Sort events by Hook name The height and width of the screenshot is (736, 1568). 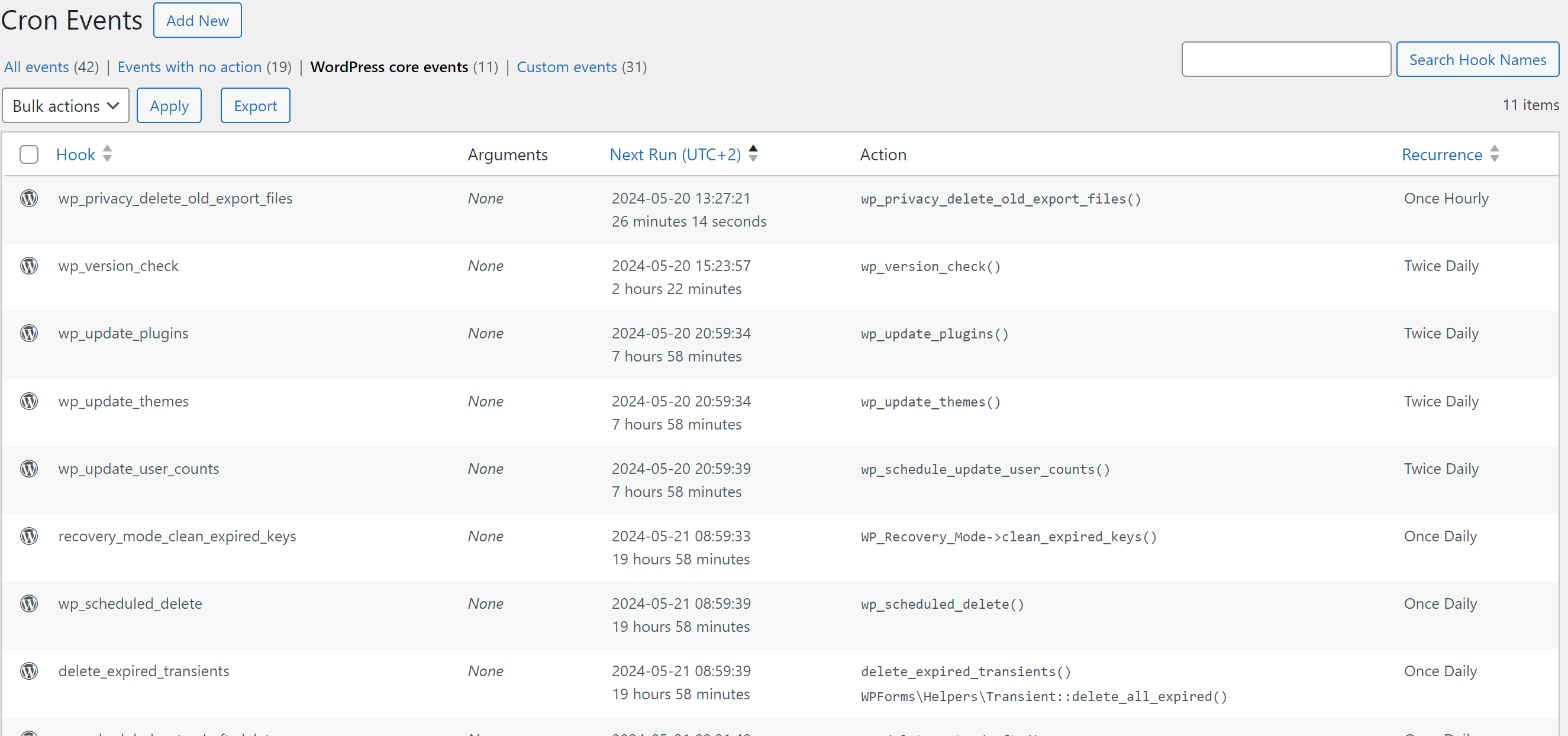76,154
